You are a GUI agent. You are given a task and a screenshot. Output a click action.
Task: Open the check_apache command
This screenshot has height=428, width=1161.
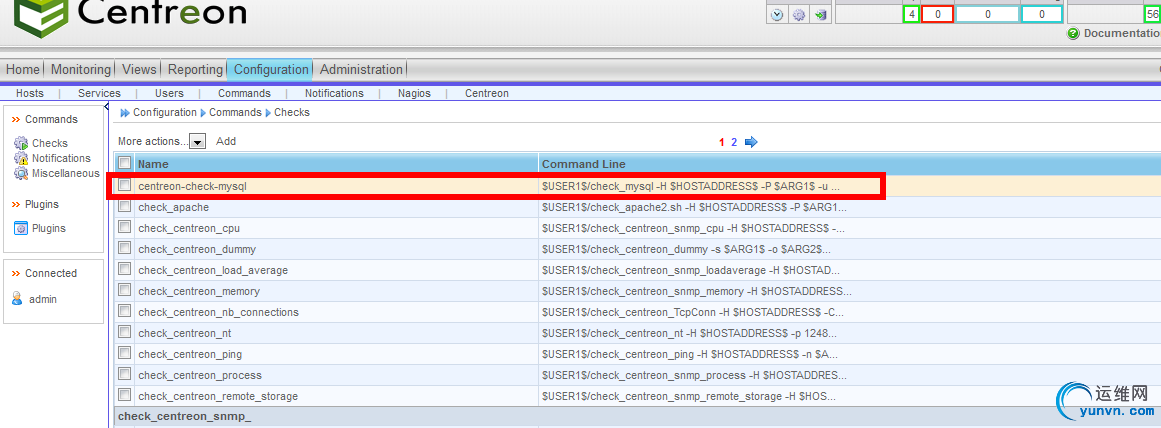coord(173,207)
